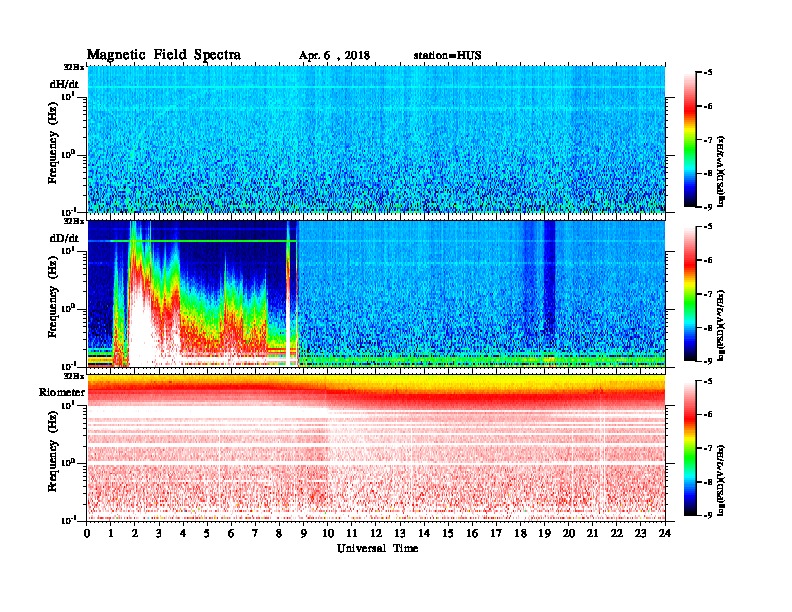Click the "Universal Time" axis title
The height and width of the screenshot is (612, 792).
(x=377, y=548)
